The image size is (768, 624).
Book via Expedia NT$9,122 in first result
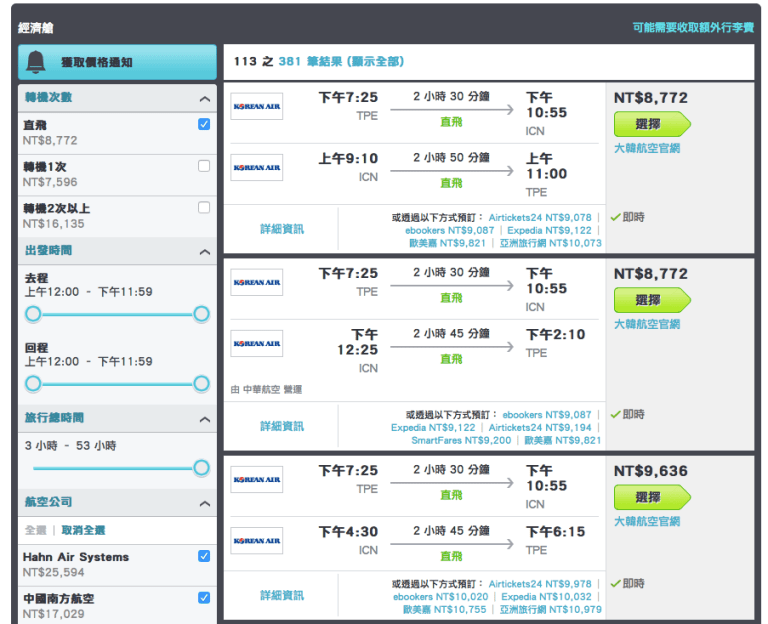pyautogui.click(x=550, y=230)
